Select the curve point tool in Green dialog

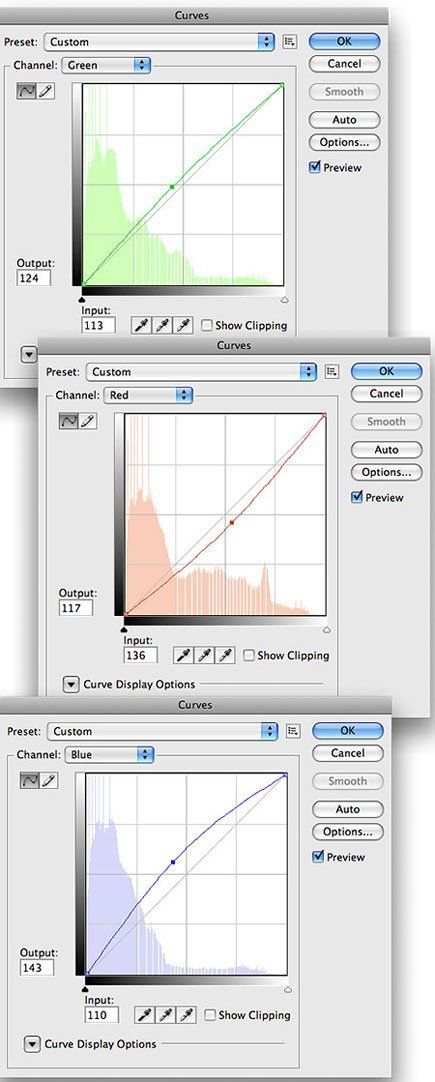(x=27, y=91)
